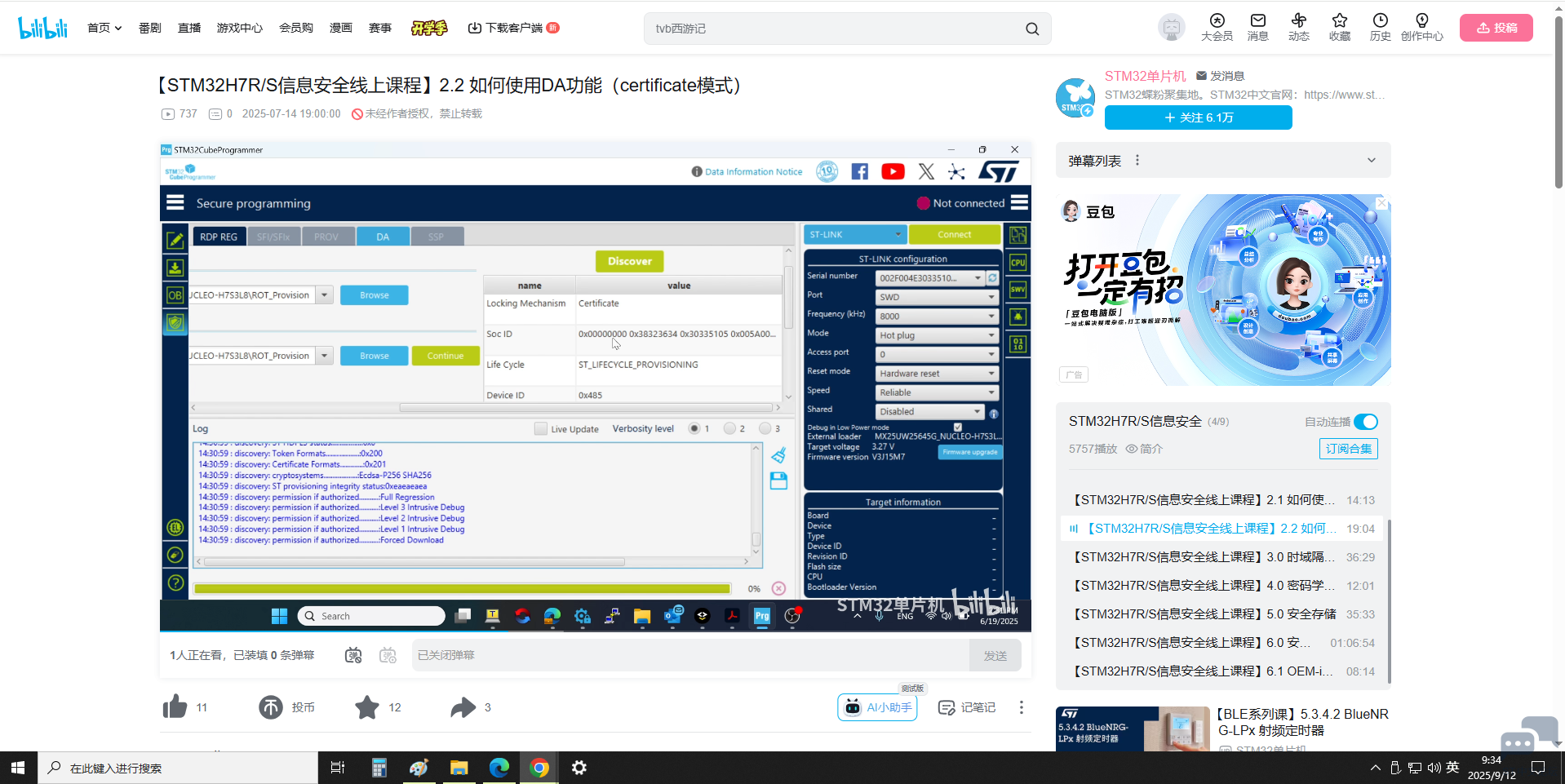
Task: Click the bilibili logo
Action: pos(43,28)
